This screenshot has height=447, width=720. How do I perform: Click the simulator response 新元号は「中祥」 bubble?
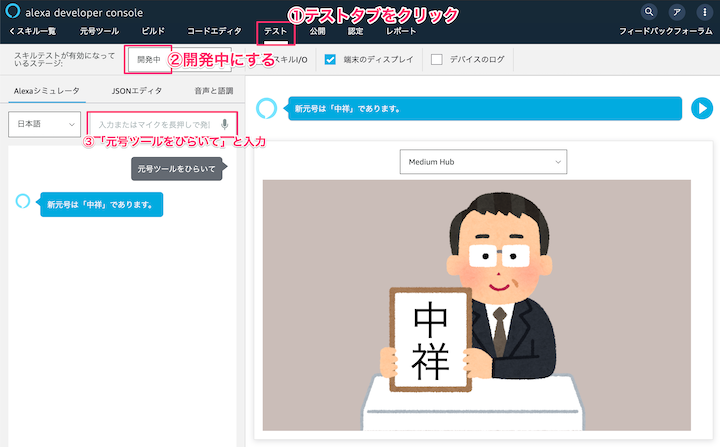pos(101,204)
